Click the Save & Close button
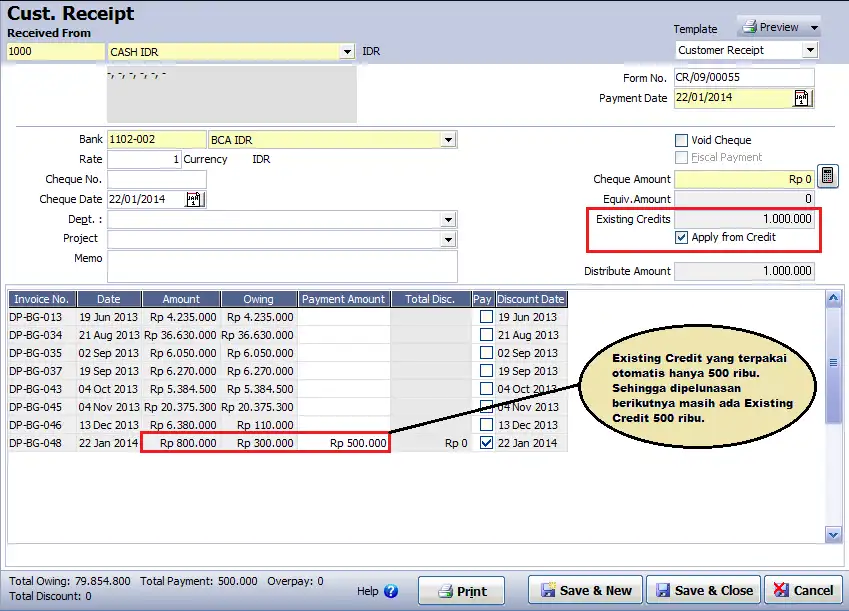 (x=703, y=590)
